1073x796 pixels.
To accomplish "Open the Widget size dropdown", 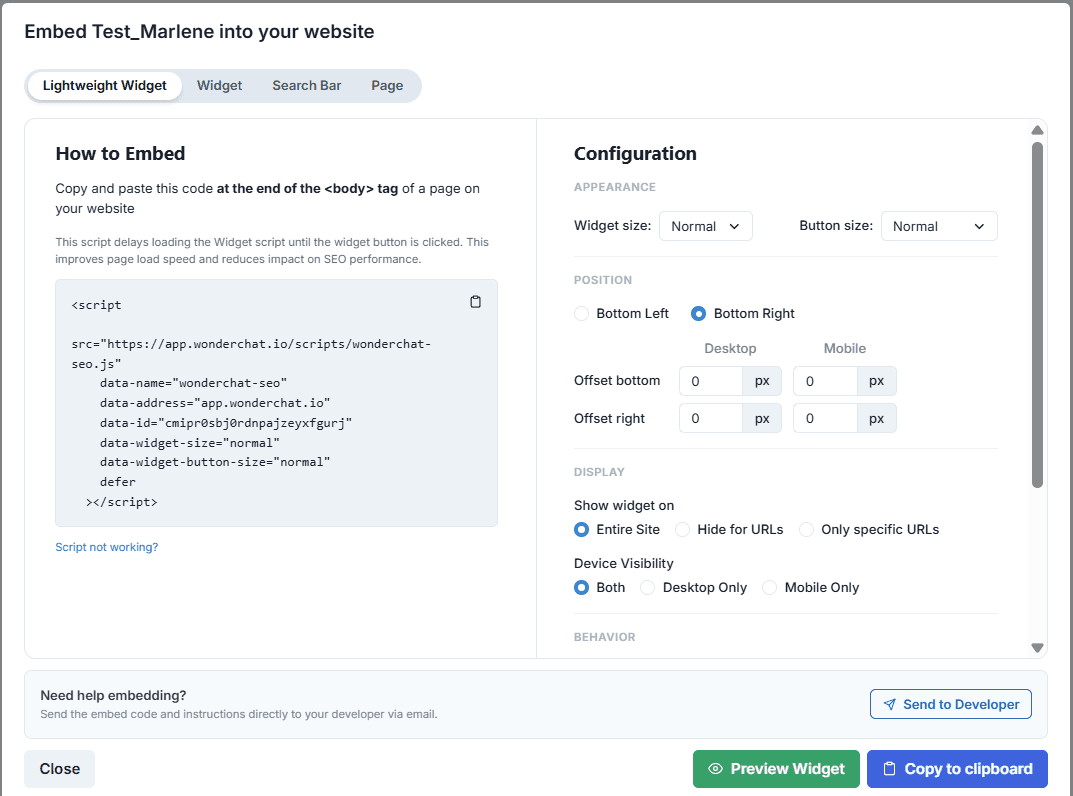I will pos(705,226).
